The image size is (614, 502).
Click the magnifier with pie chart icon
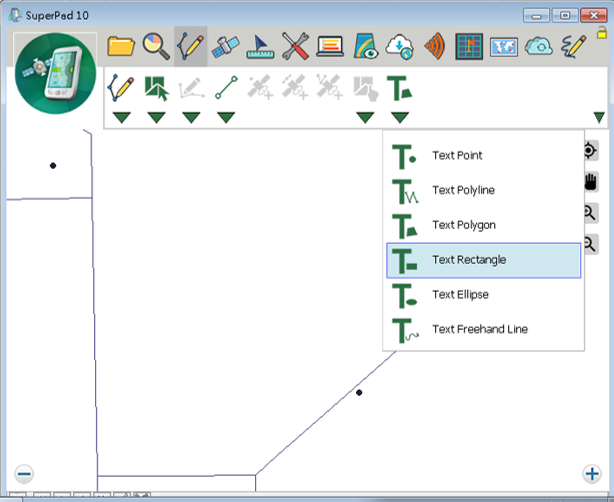[156, 46]
